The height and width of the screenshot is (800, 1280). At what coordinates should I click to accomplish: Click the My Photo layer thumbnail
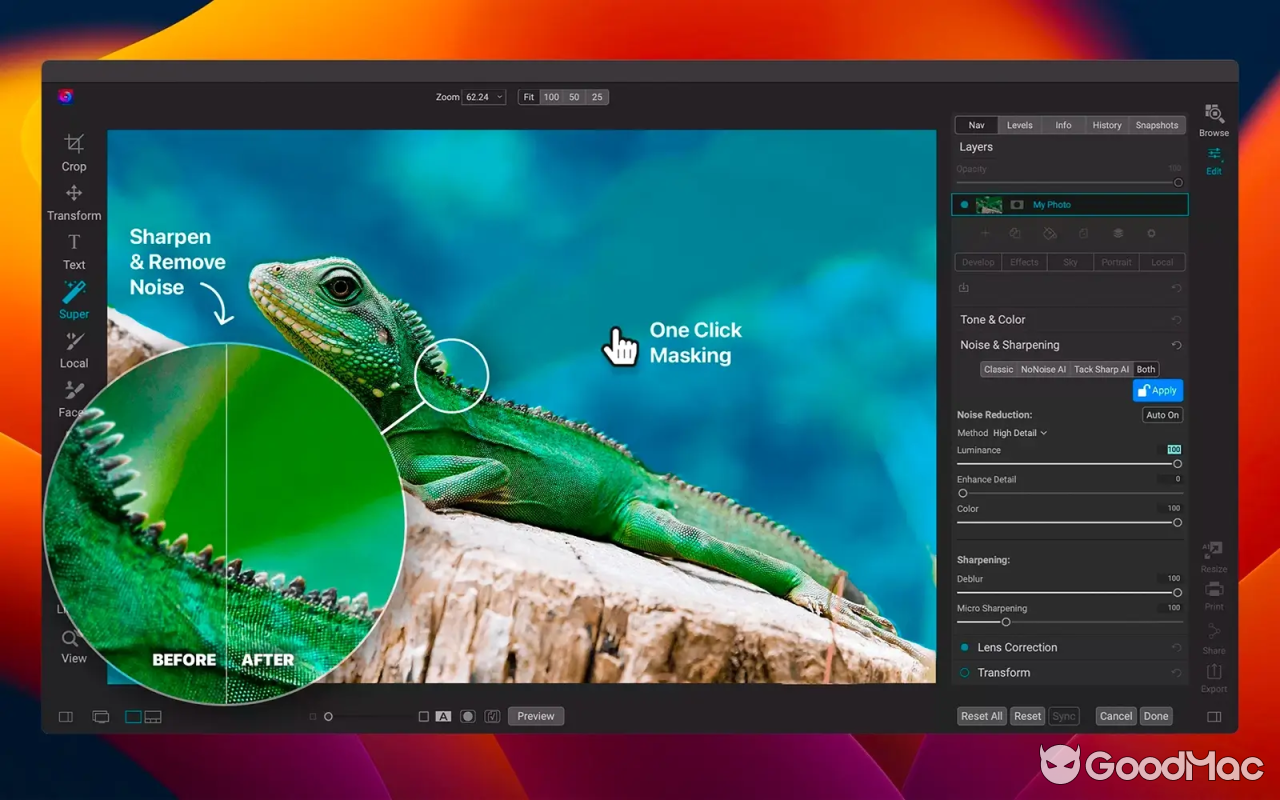click(989, 204)
